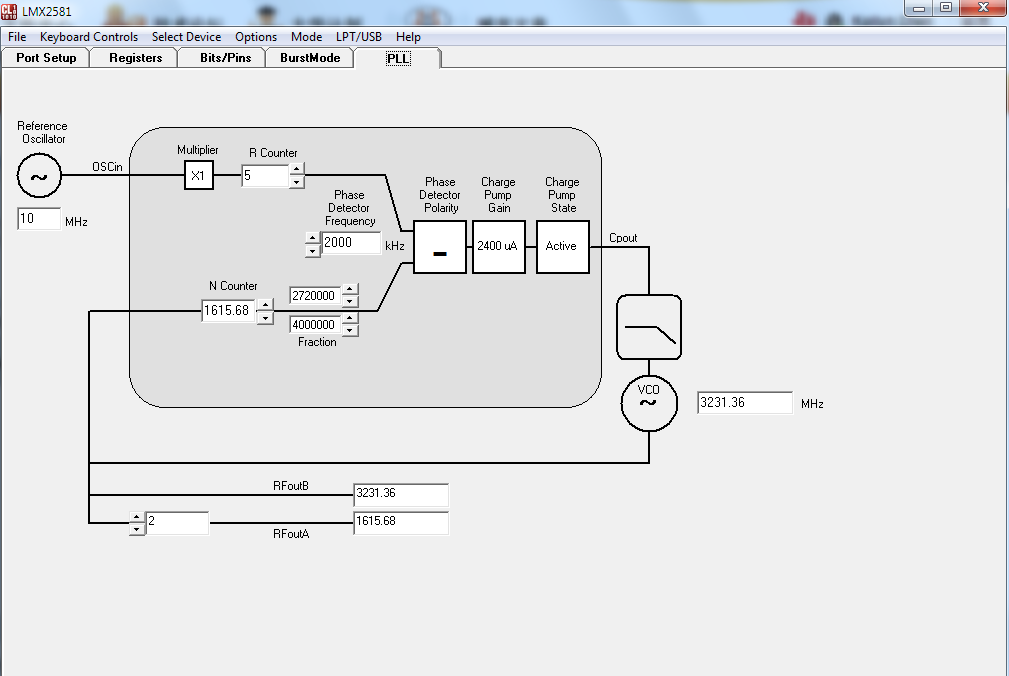
Task: Increase the Phase Detector Frequency
Action: coord(312,237)
